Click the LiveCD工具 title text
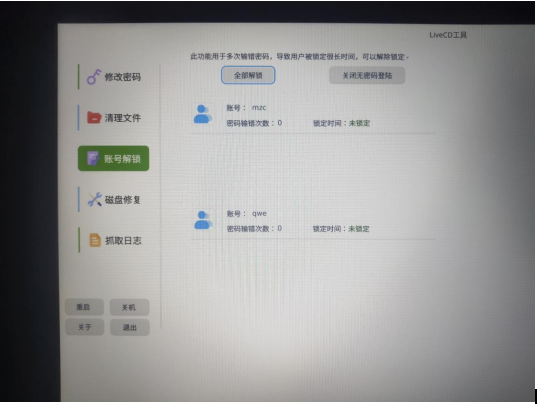This screenshot has height=404, width=540. click(448, 35)
